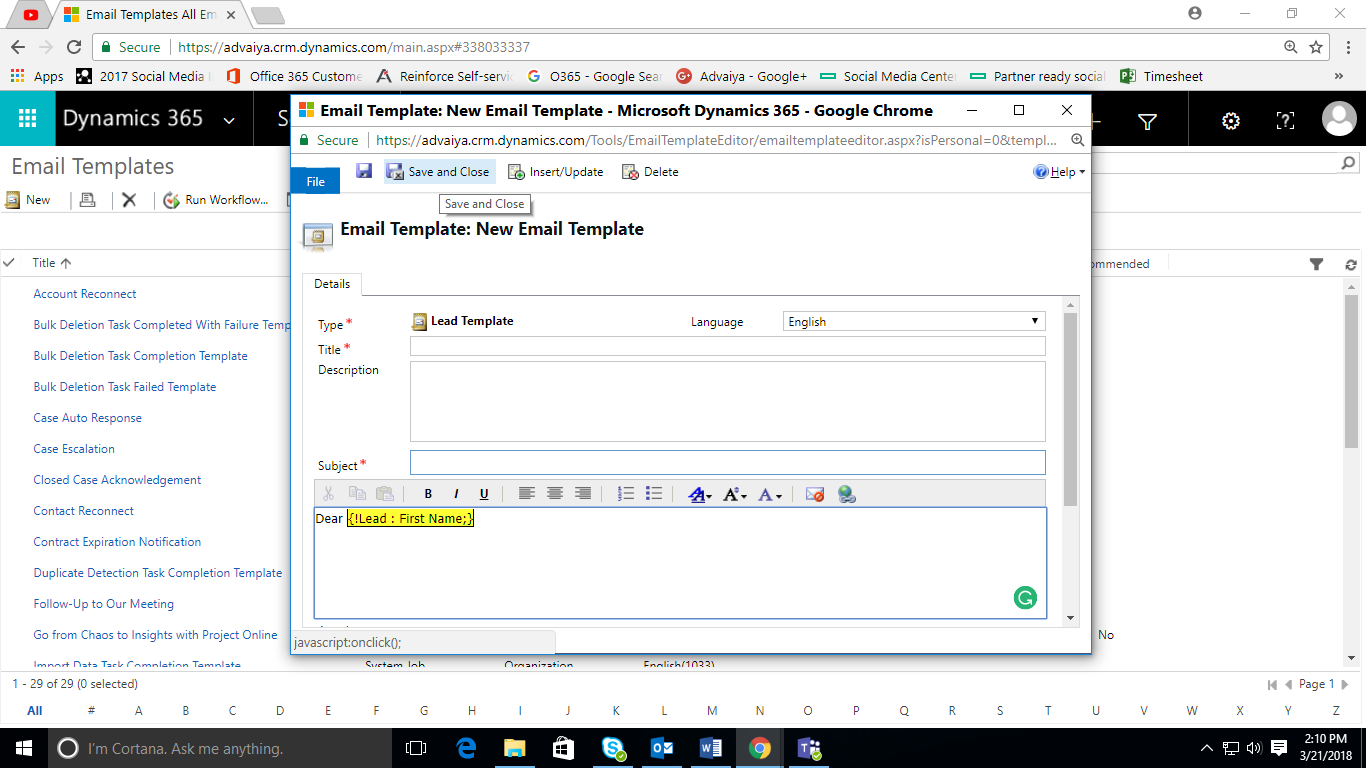Toggle Italic formatting

[456, 494]
